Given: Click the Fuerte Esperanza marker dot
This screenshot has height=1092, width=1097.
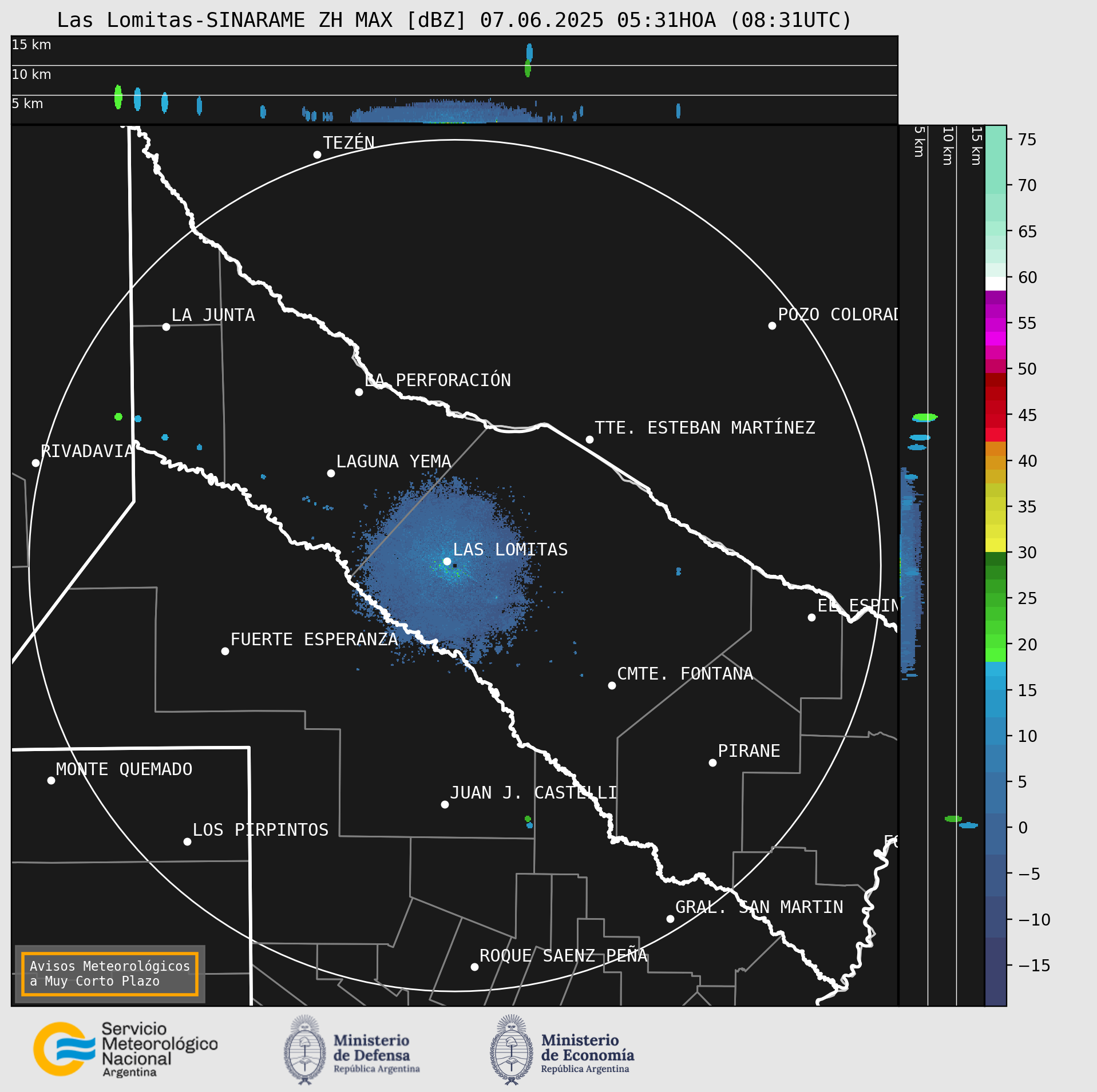Looking at the screenshot, I should (225, 651).
